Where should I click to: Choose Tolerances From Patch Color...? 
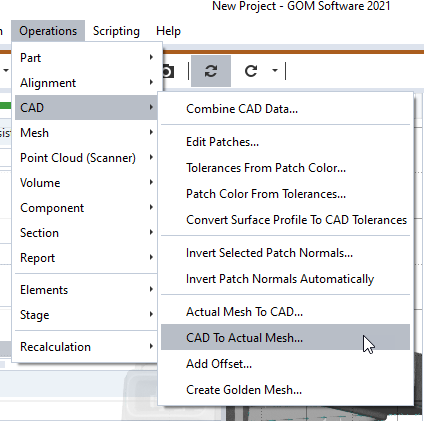[x=285, y=168]
